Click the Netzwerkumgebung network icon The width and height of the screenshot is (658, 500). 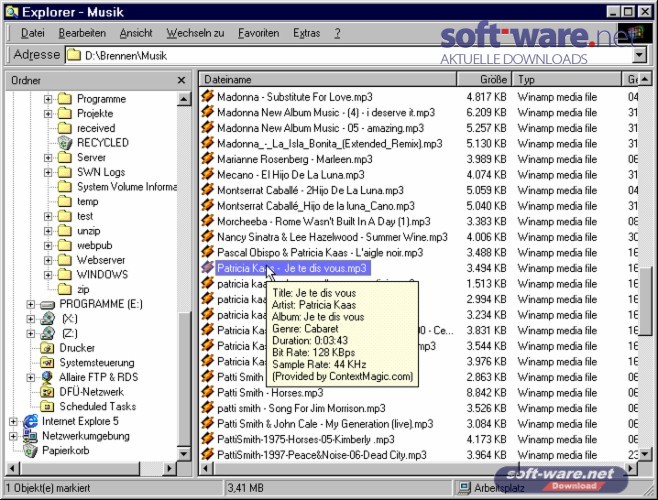(x=30, y=436)
